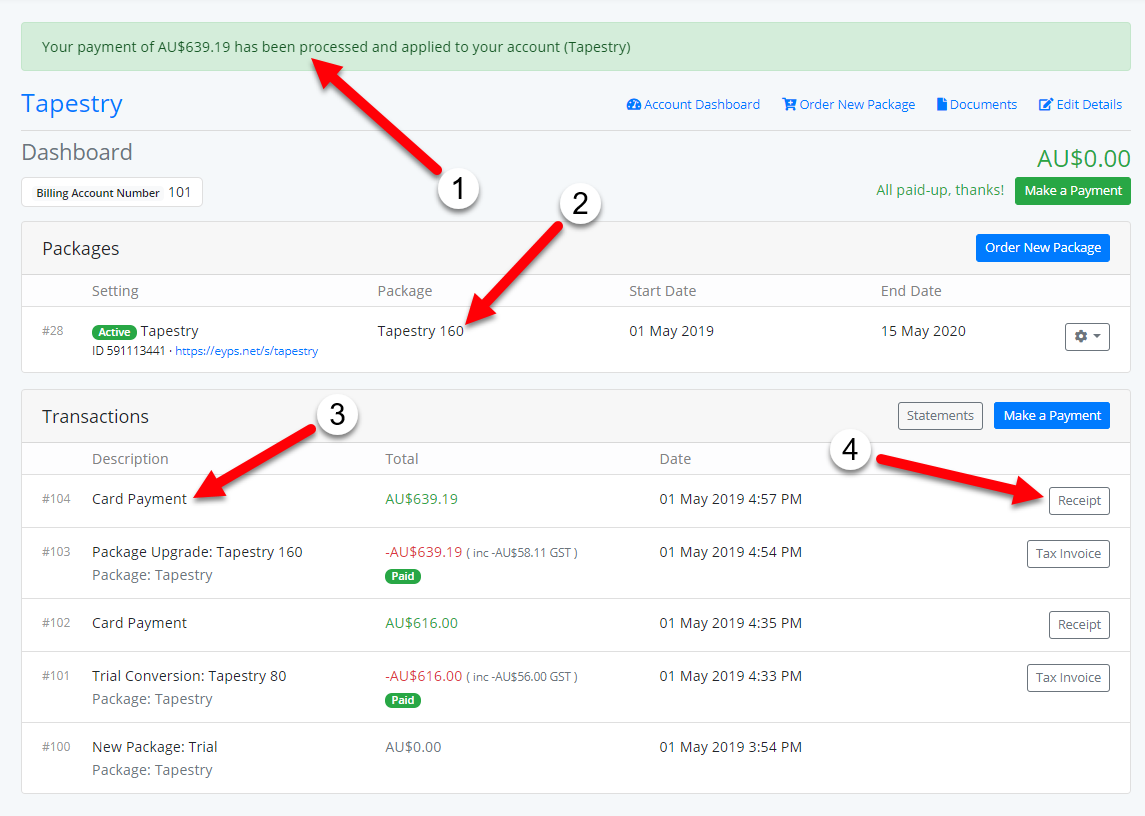View Receipt for transaction #104
1145x816 pixels.
point(1079,501)
